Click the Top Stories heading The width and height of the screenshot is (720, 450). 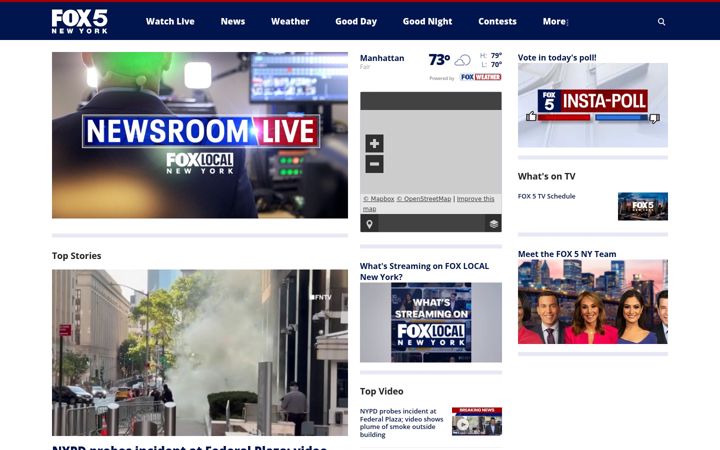coord(77,256)
